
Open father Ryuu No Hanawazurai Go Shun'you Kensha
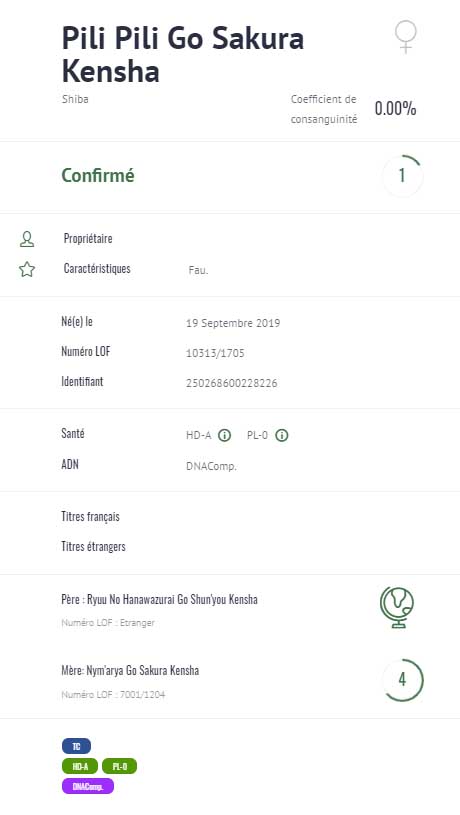(160, 599)
